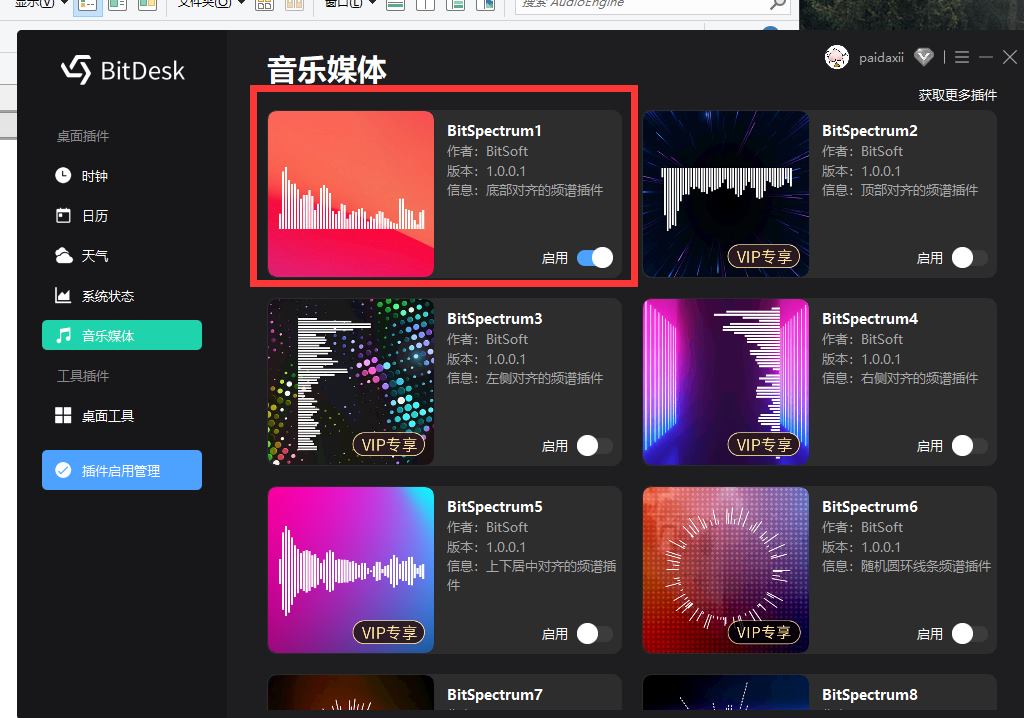
Task: Open the 天气 weather plugins section
Action: coord(94,256)
